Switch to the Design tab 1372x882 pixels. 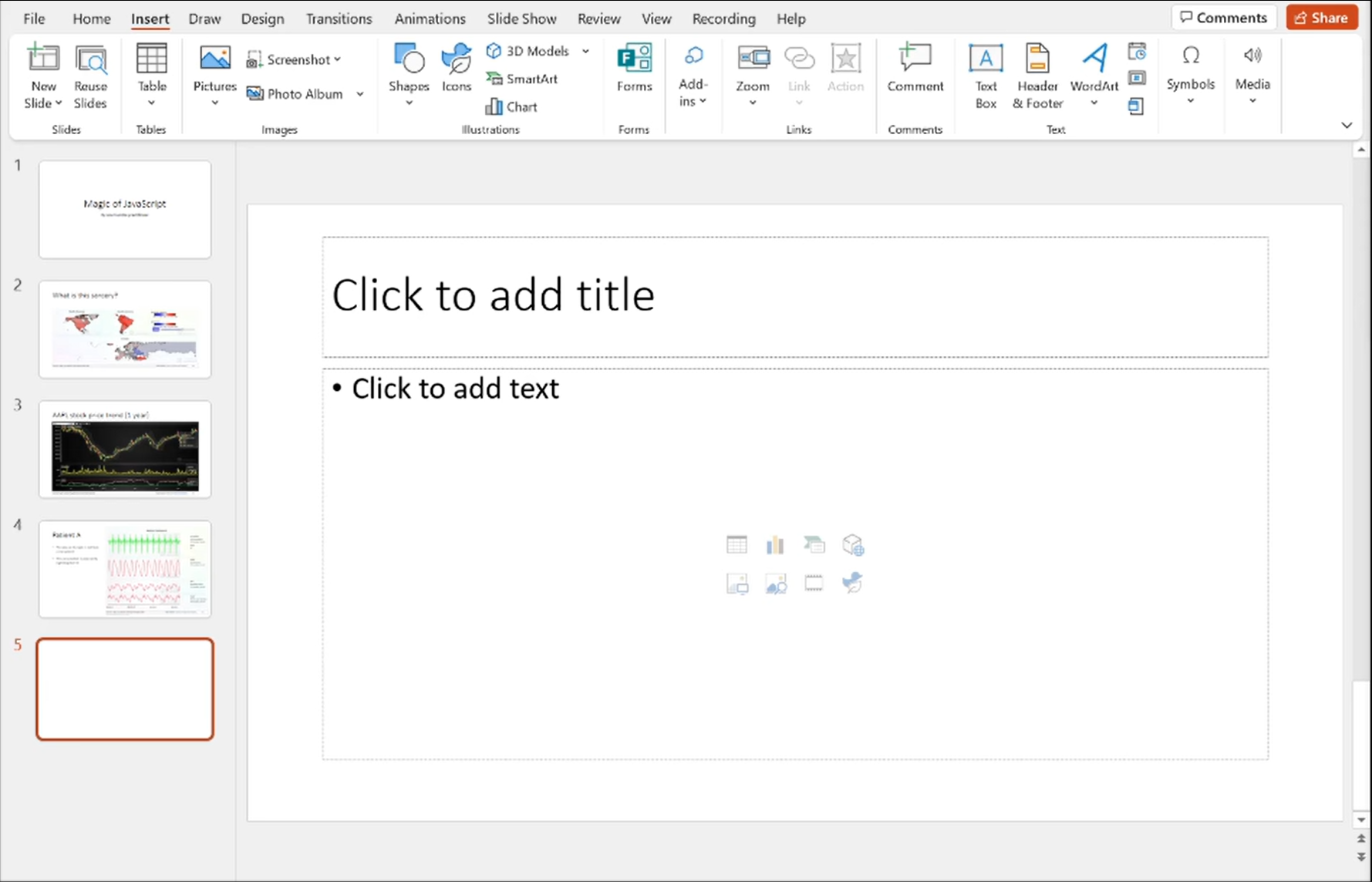pos(262,19)
